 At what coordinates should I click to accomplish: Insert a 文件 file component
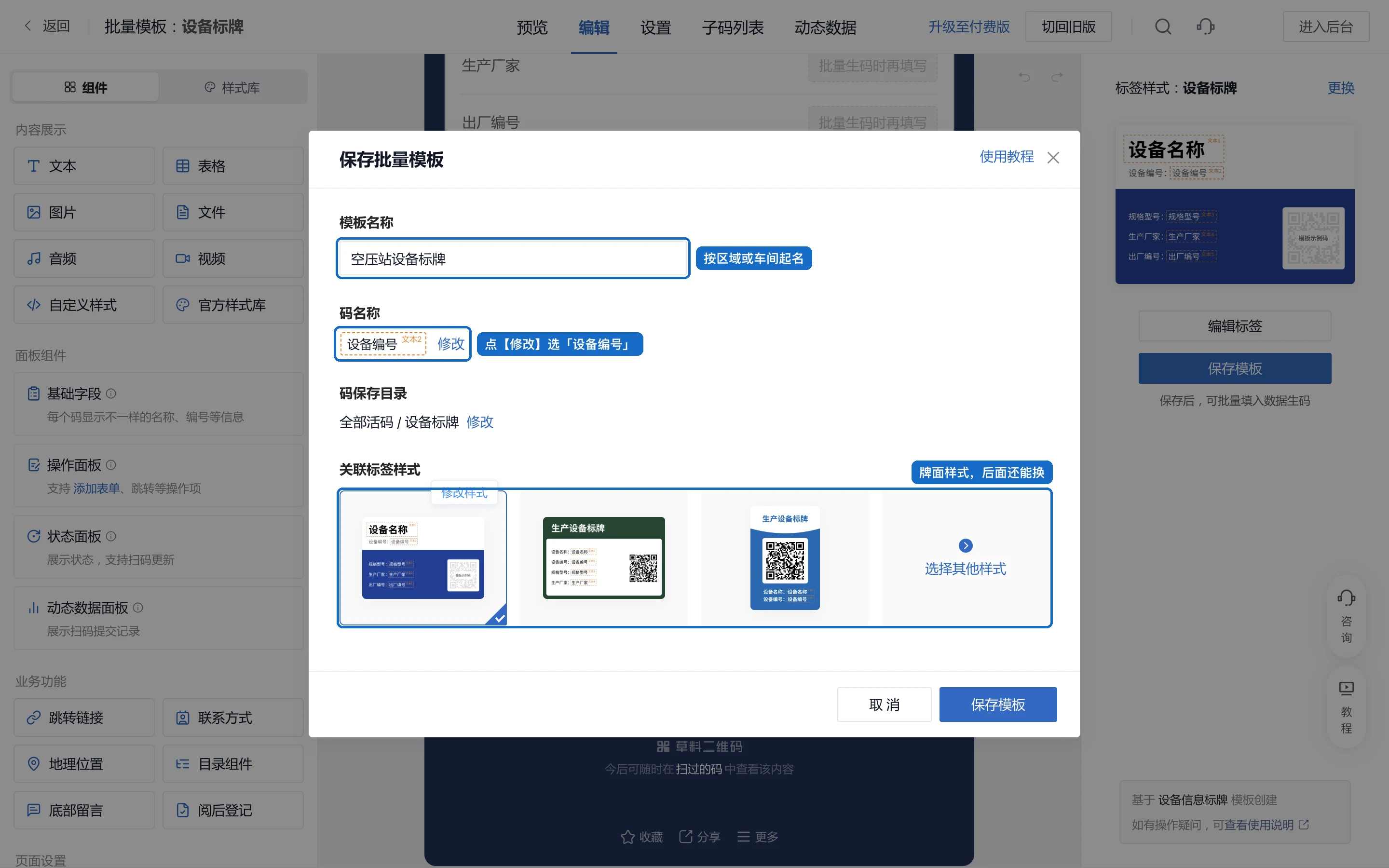pos(233,212)
